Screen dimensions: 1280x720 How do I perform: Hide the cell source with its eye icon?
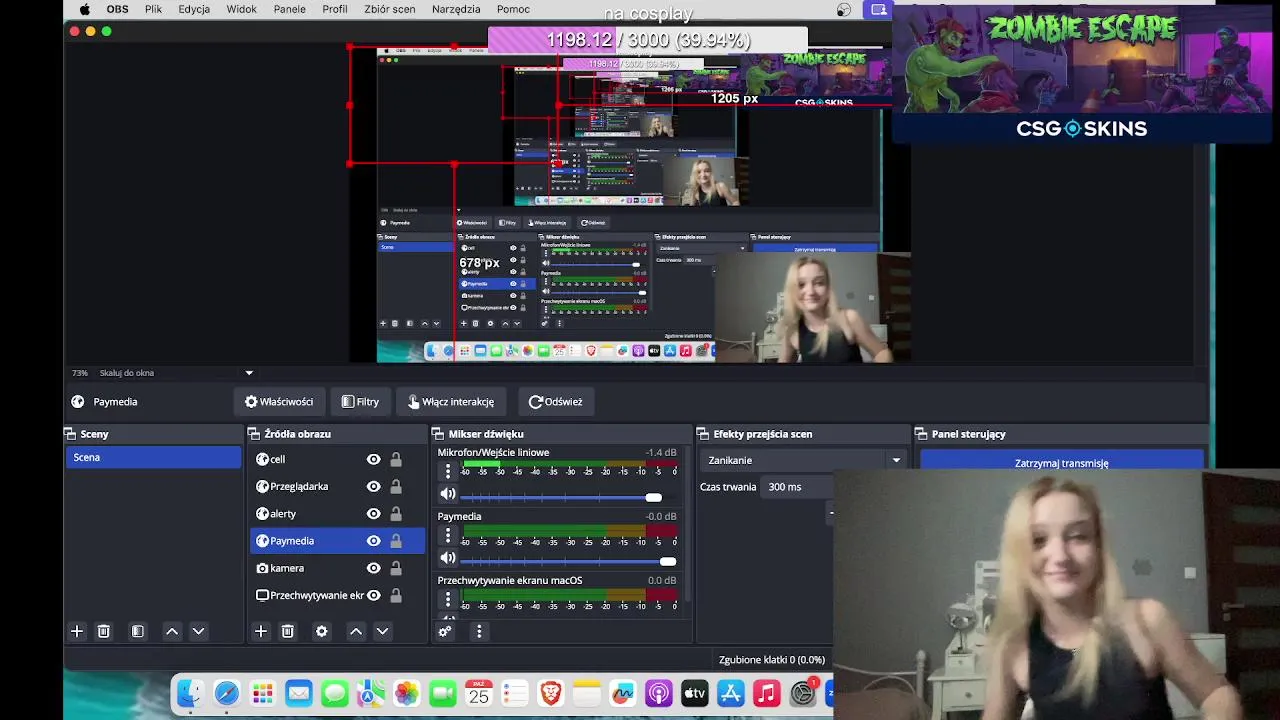373,459
